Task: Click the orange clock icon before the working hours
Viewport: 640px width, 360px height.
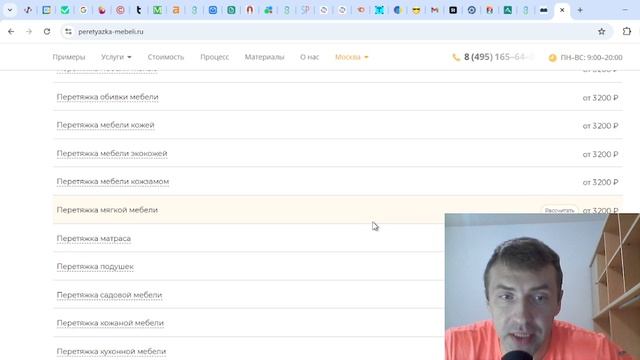Action: 552,58
